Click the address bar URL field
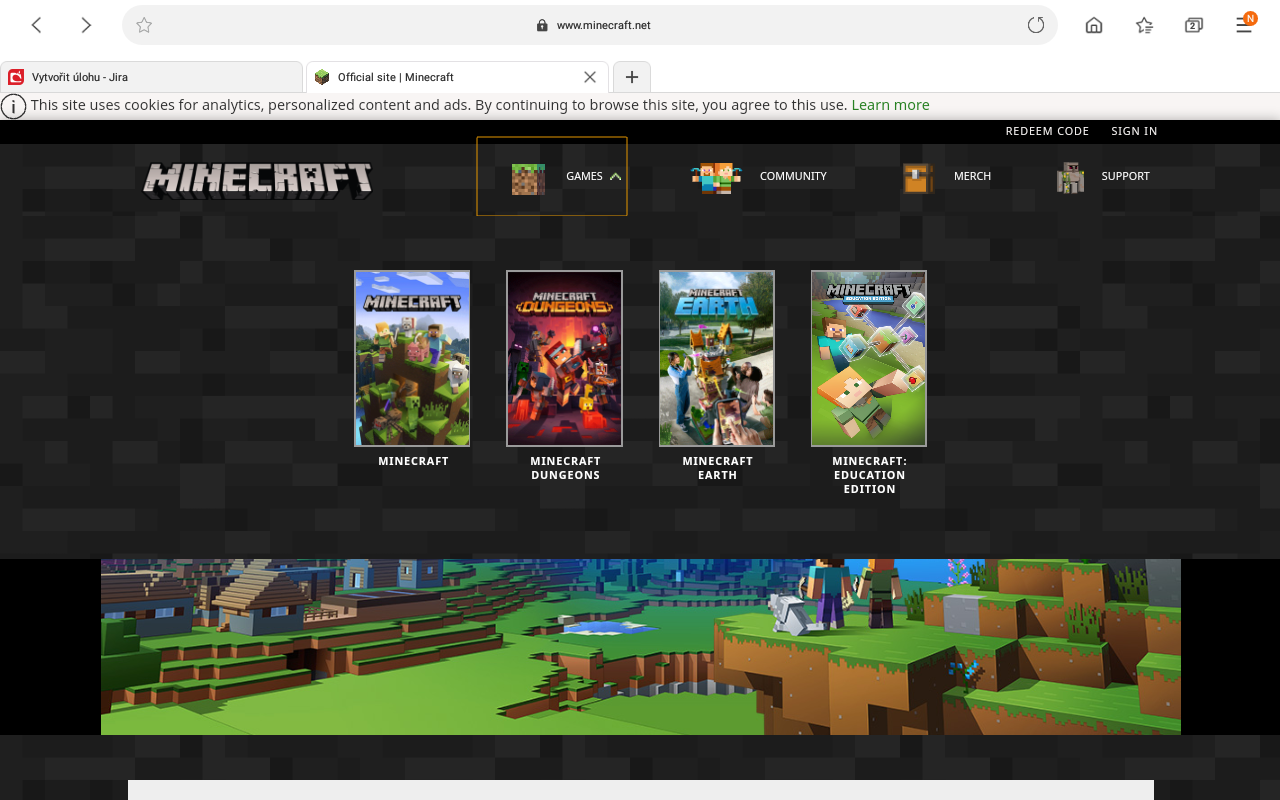Screen dimensions: 1280x800 (590, 25)
